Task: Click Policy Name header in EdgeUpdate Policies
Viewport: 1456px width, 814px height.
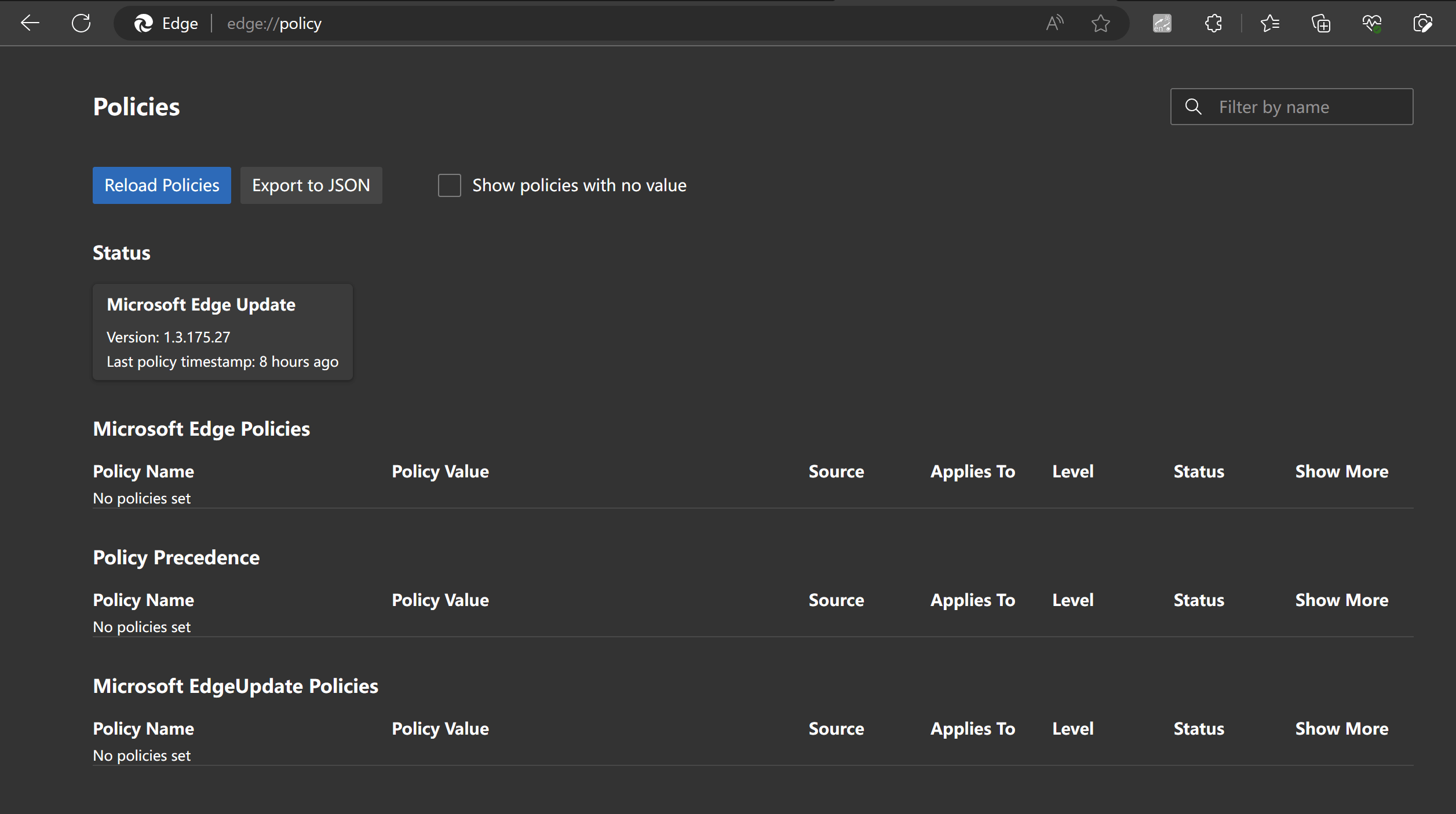Action: click(x=144, y=729)
